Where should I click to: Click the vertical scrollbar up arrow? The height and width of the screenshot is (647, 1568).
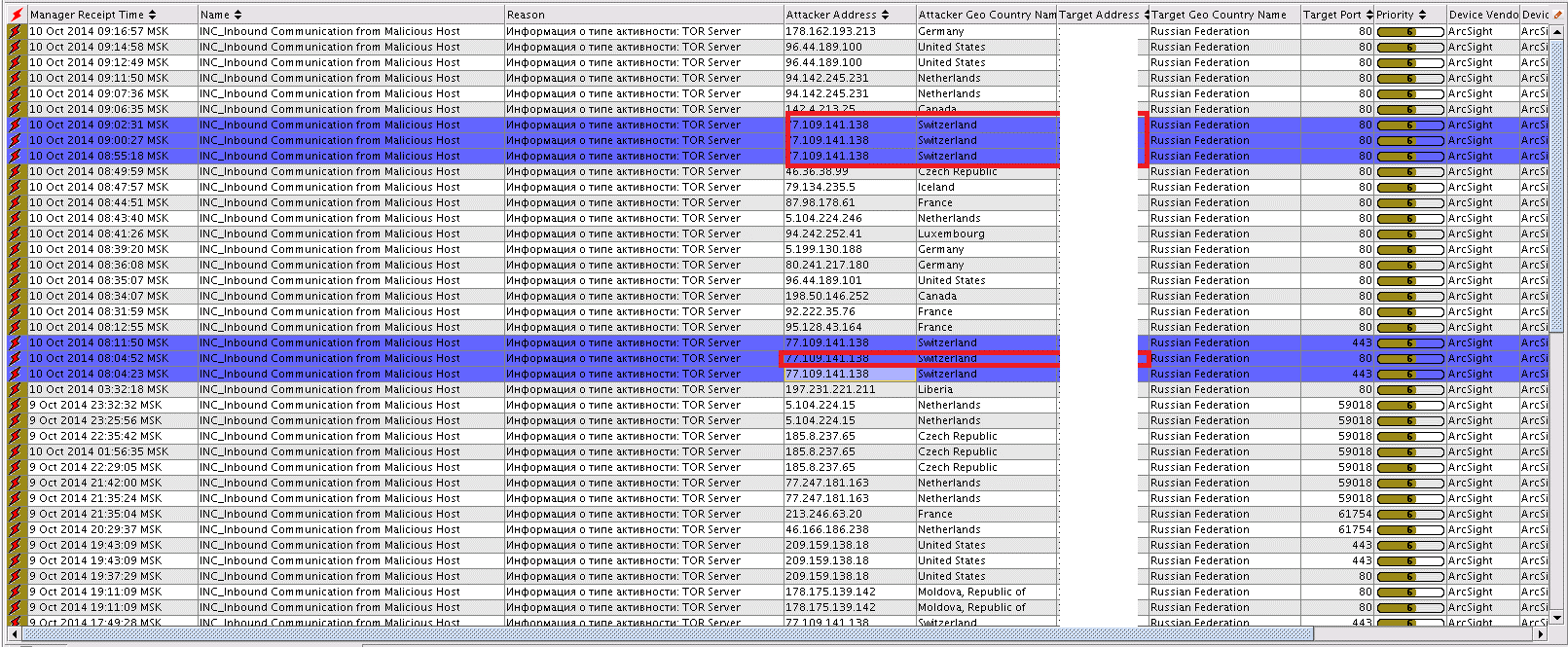1558,30
